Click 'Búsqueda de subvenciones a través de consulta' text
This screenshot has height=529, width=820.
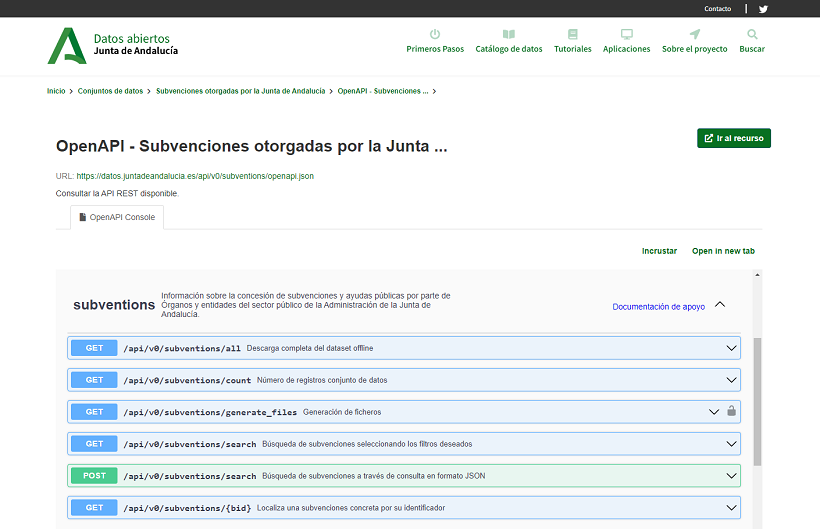point(373,476)
